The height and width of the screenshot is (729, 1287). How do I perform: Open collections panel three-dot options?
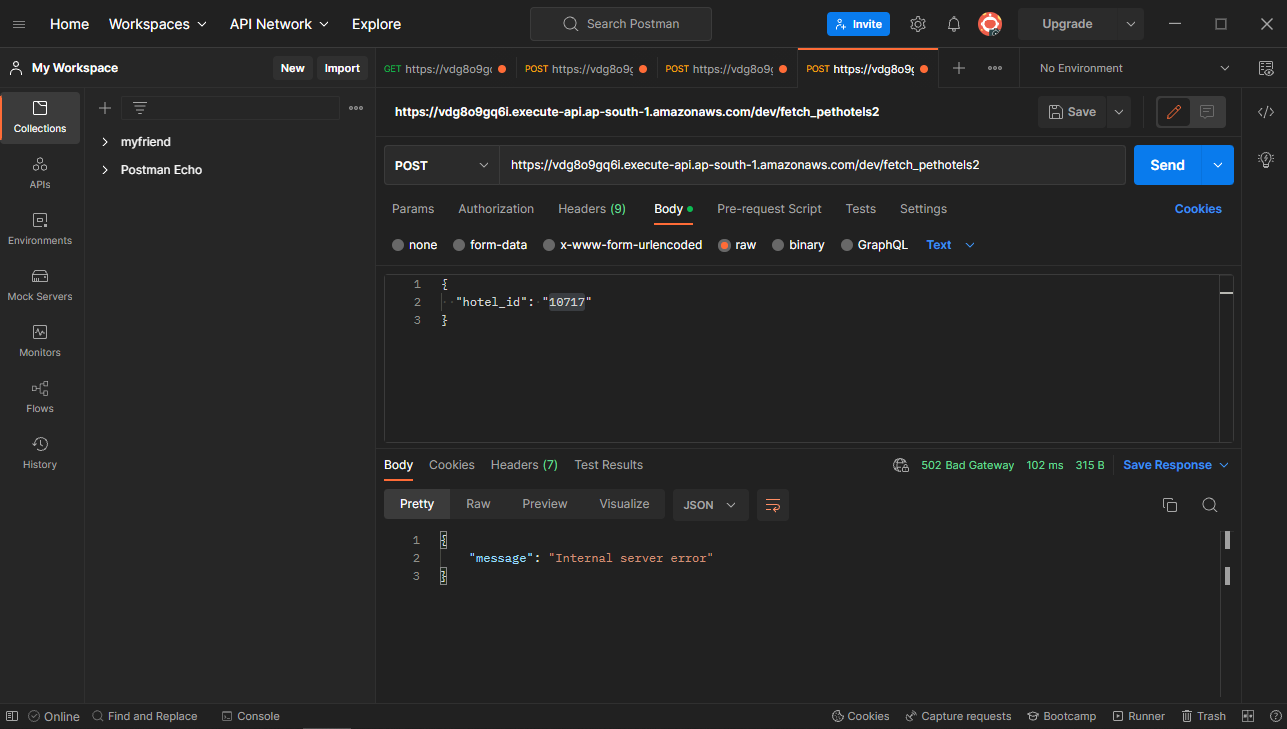coord(356,108)
